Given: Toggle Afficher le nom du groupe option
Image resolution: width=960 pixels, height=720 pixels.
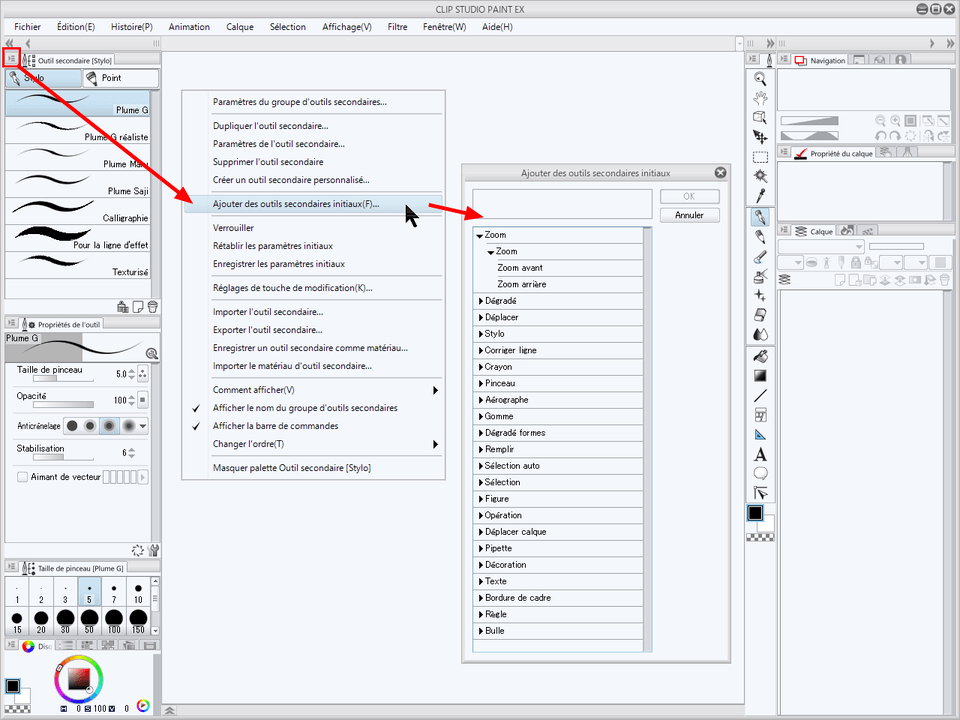Looking at the screenshot, I should pyautogui.click(x=305, y=408).
